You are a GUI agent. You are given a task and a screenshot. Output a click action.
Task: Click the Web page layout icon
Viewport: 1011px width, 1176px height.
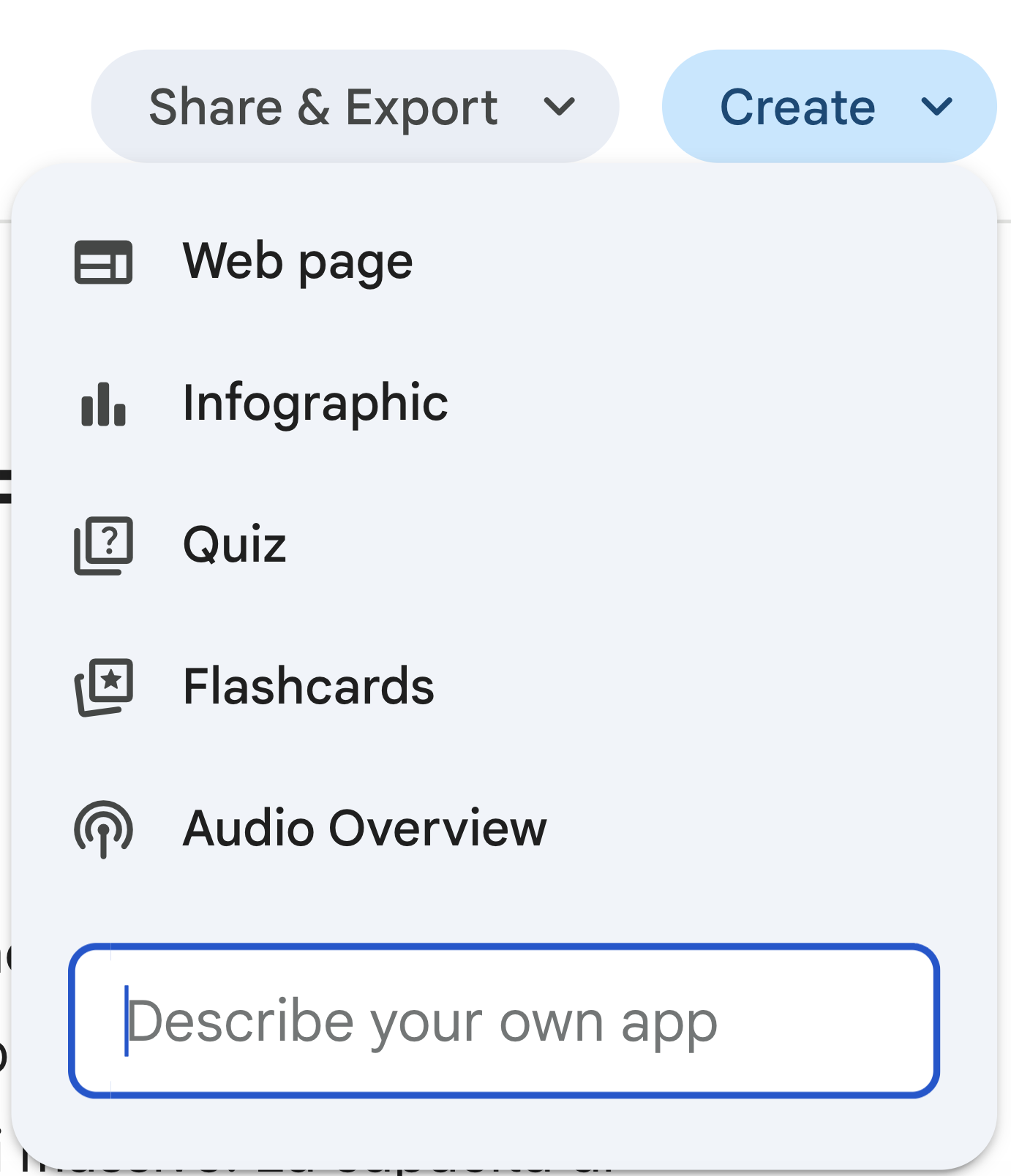[x=103, y=262]
